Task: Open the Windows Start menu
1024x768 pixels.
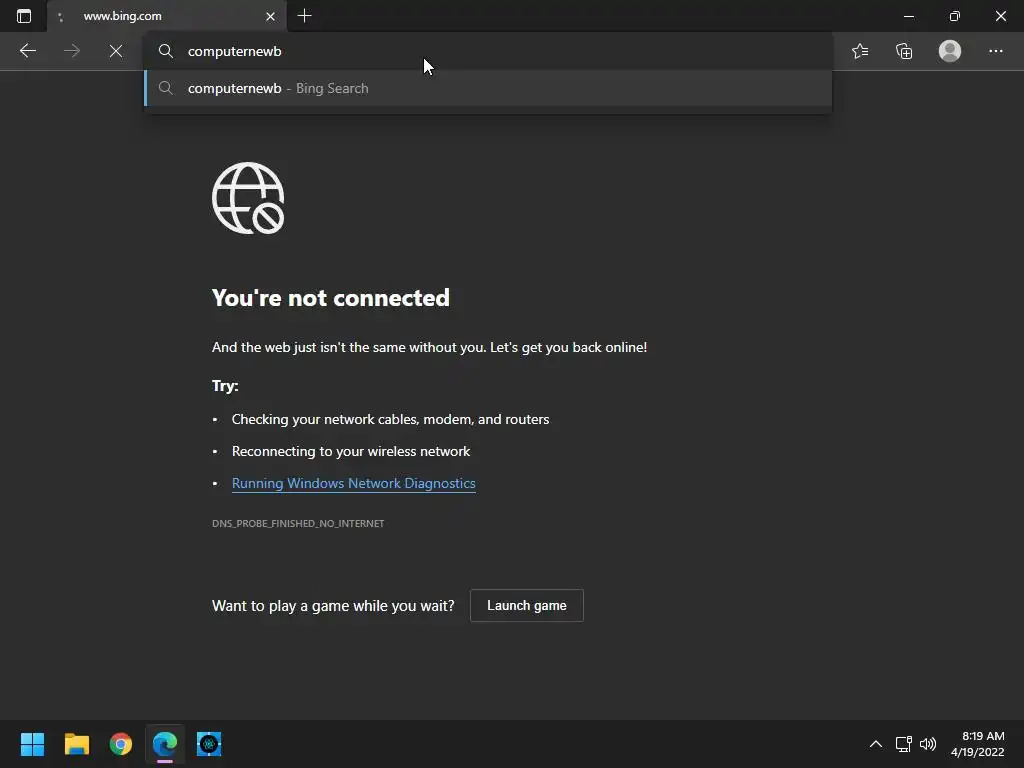Action: coord(32,744)
